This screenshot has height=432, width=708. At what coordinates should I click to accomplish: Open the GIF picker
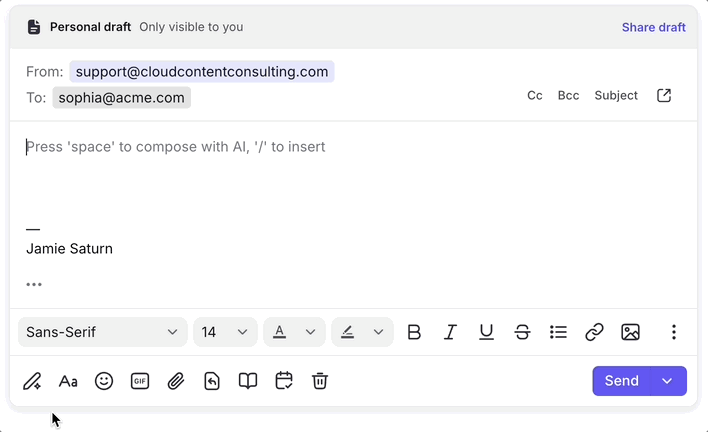point(140,381)
